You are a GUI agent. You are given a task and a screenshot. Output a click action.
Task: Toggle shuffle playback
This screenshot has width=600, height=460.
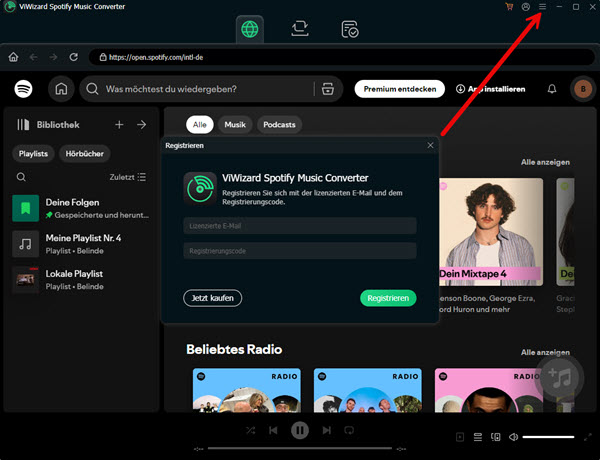pyautogui.click(x=250, y=430)
